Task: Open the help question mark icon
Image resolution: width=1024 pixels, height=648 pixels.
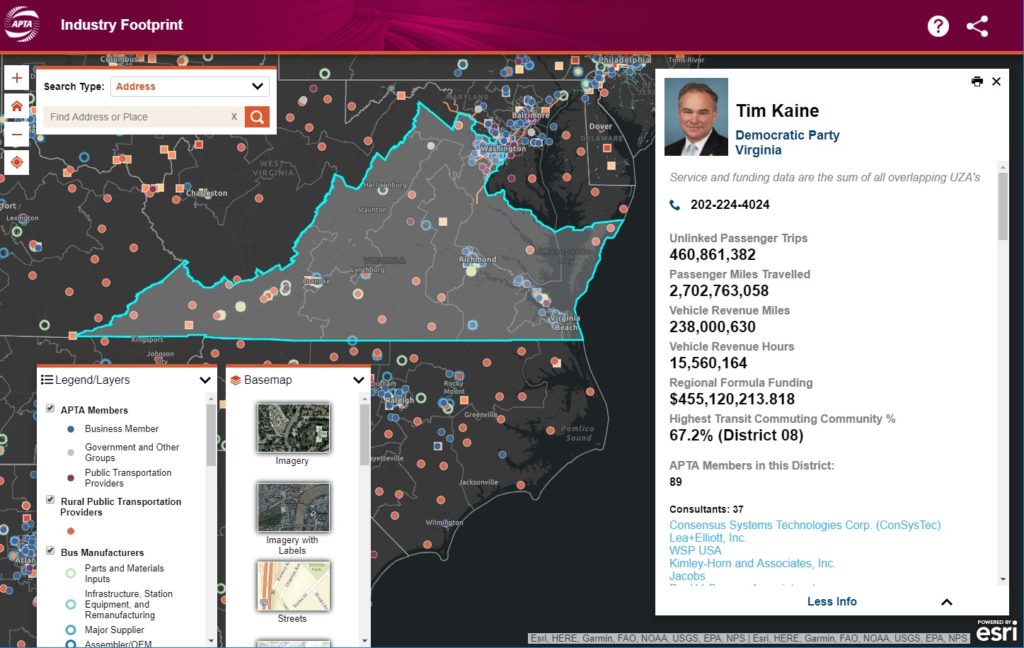Action: point(938,26)
